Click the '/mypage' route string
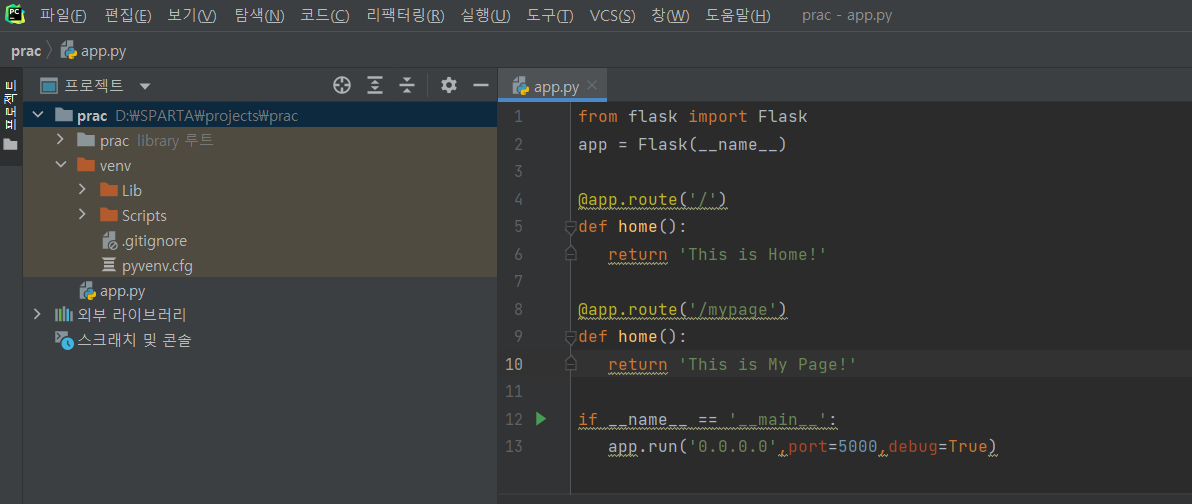This screenshot has height=504, width=1192. (x=732, y=309)
